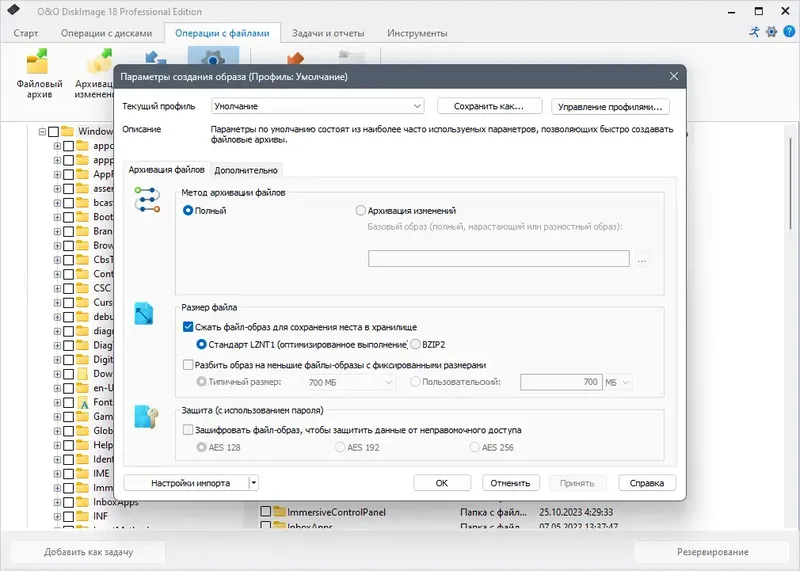Click the browse ... button for base image
Screen dimensions: 800x571
[x=642, y=259]
